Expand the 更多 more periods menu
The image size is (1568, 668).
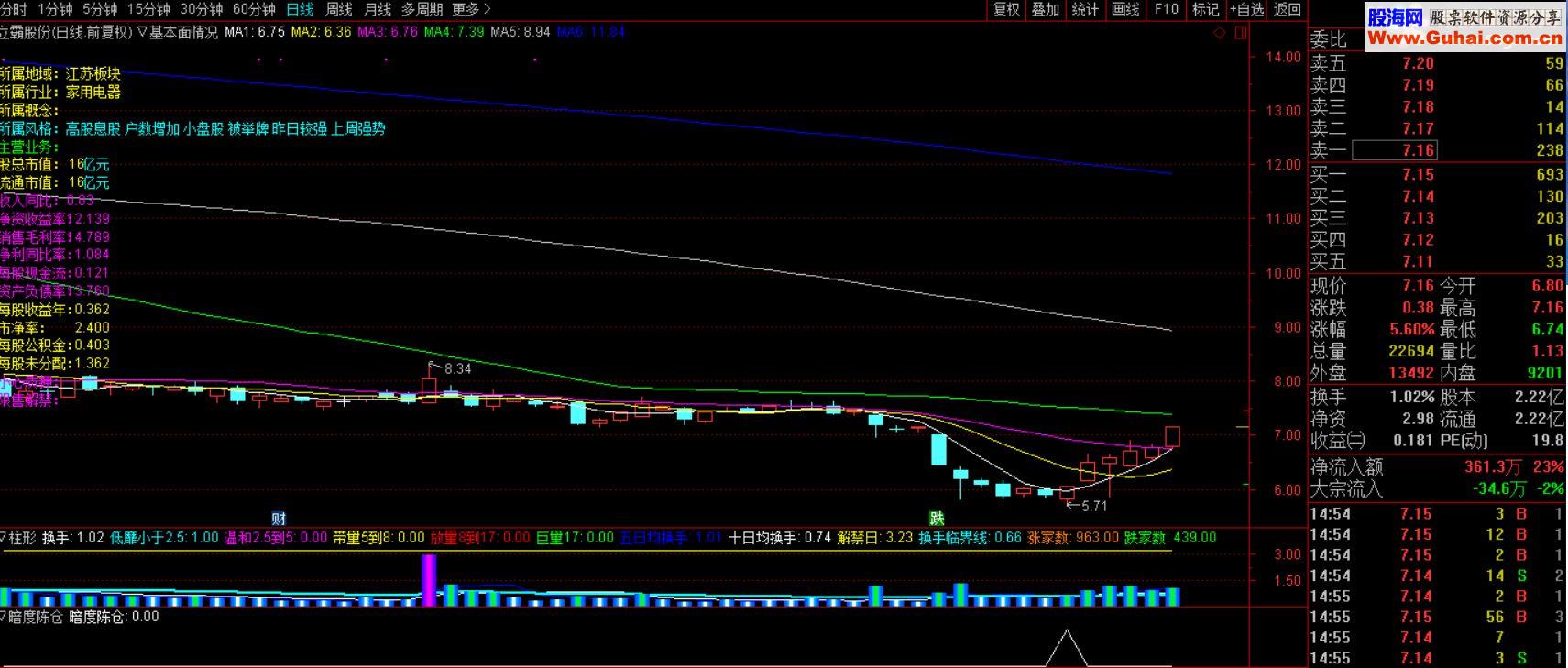coord(471,9)
